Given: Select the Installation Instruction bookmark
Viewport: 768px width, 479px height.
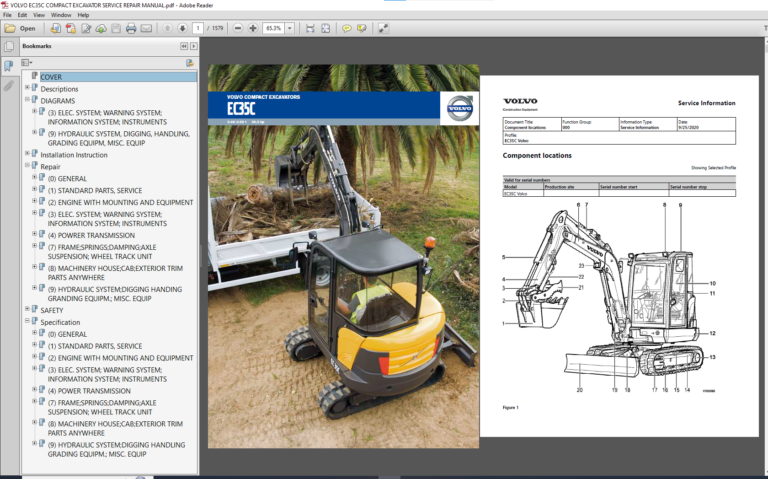Looking at the screenshot, I should 74,155.
